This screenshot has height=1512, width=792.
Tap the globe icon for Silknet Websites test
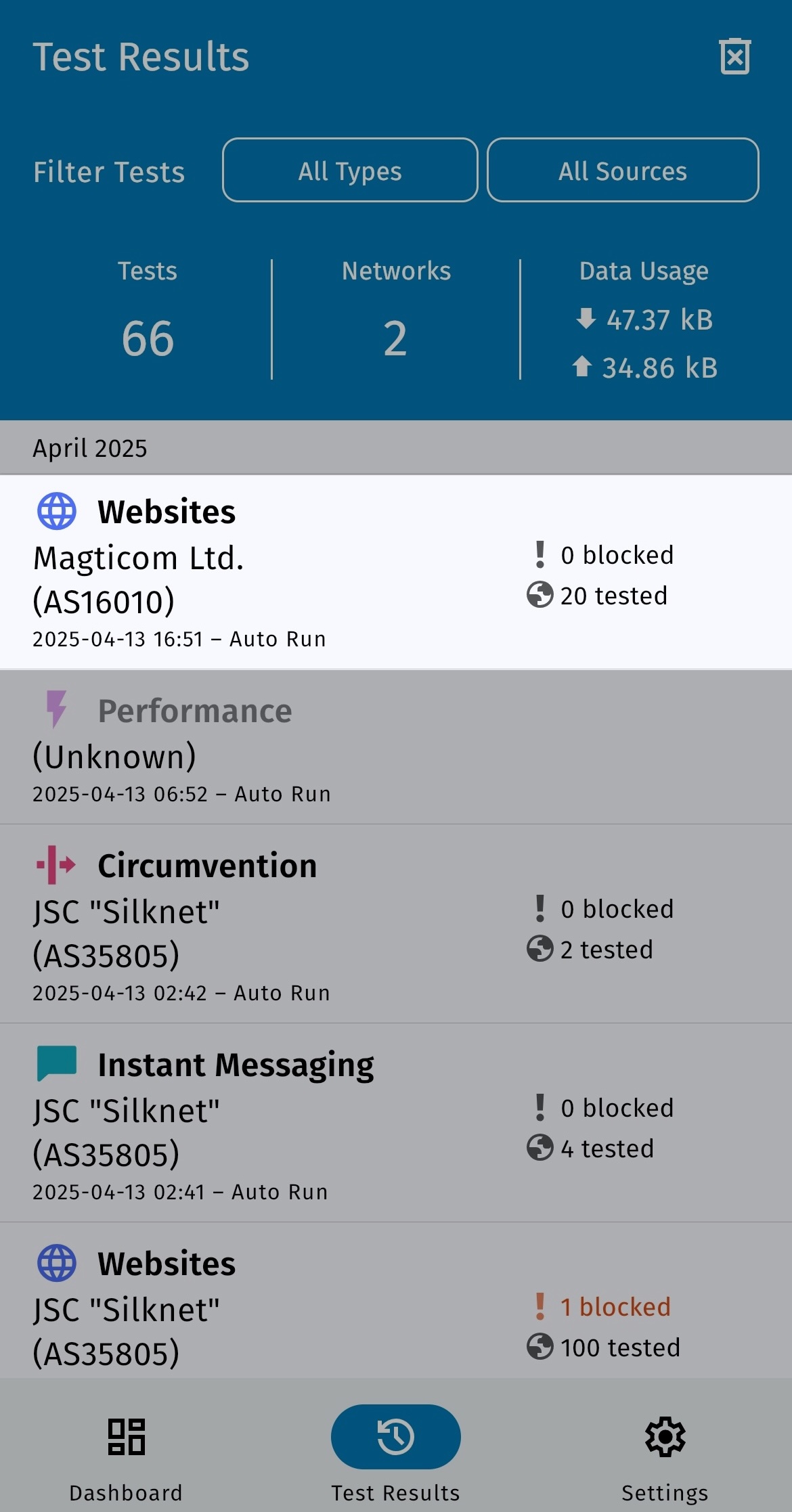[x=57, y=1263]
